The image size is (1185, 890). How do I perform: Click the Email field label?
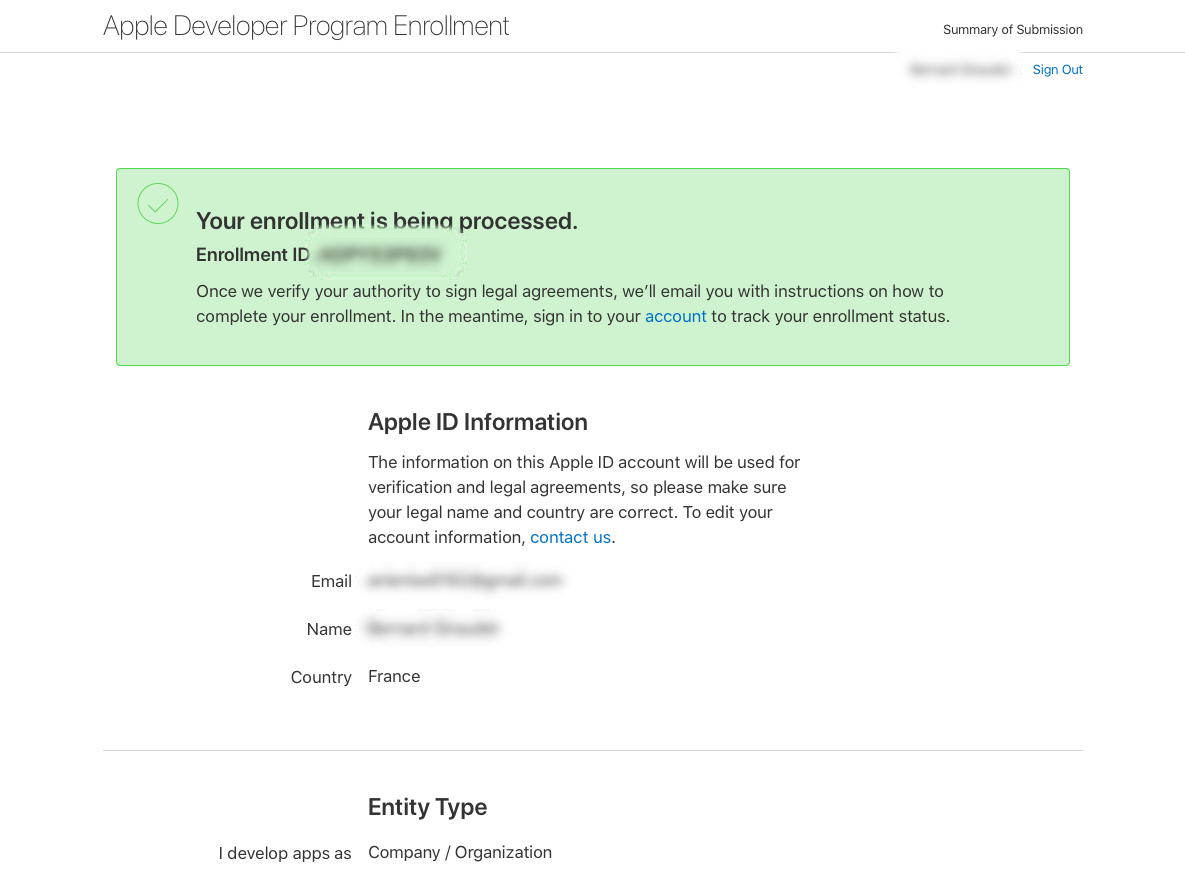tap(331, 582)
